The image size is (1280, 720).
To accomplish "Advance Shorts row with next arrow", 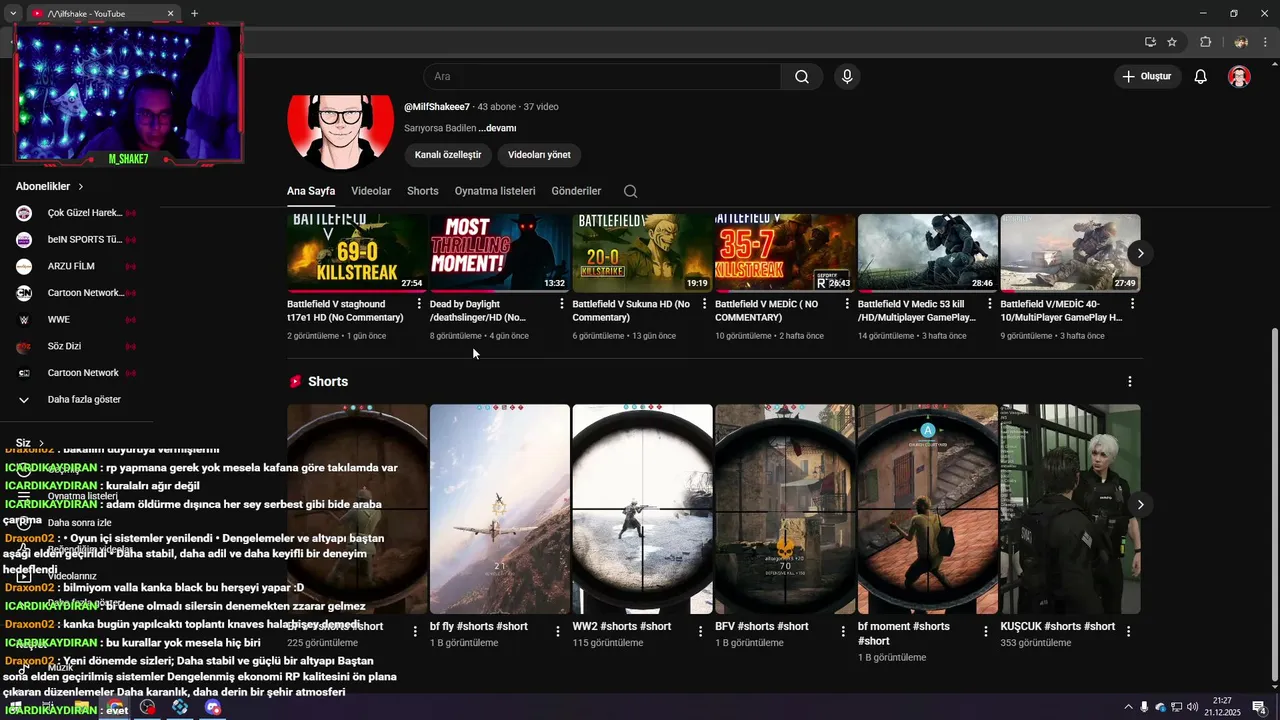I will pos(1140,505).
